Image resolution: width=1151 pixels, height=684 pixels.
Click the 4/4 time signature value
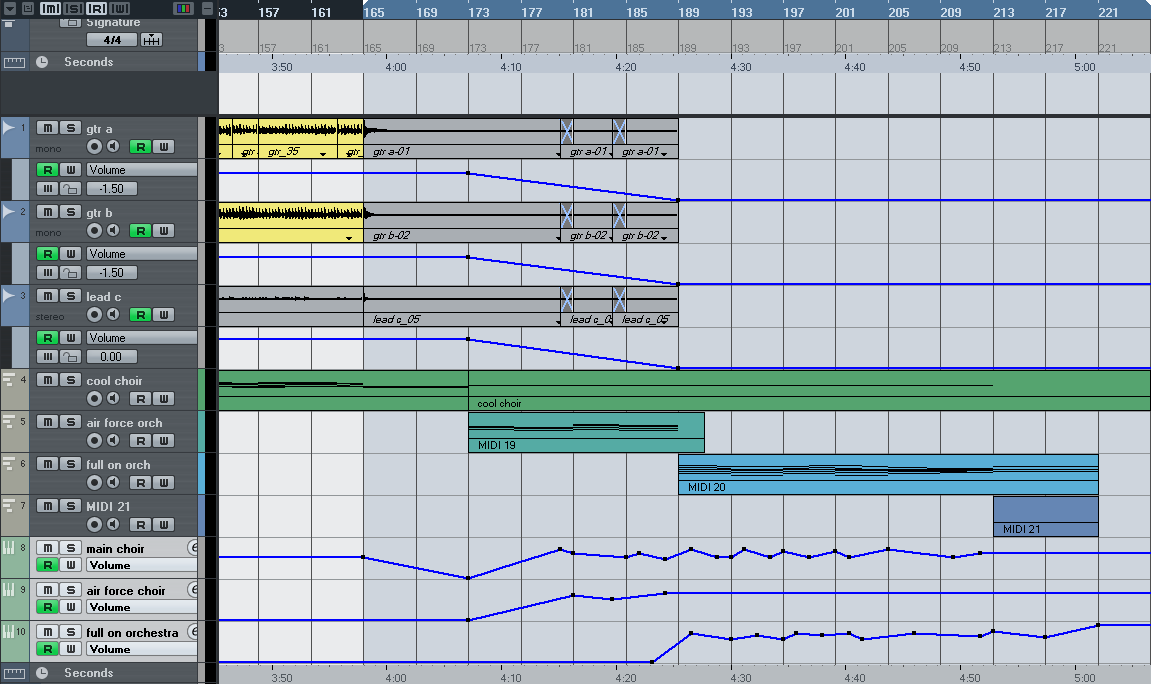coord(112,40)
